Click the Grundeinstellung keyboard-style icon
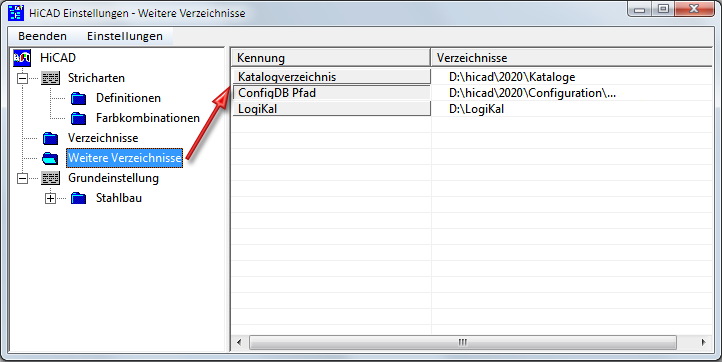Image resolution: width=722 pixels, height=362 pixels. click(x=50, y=178)
